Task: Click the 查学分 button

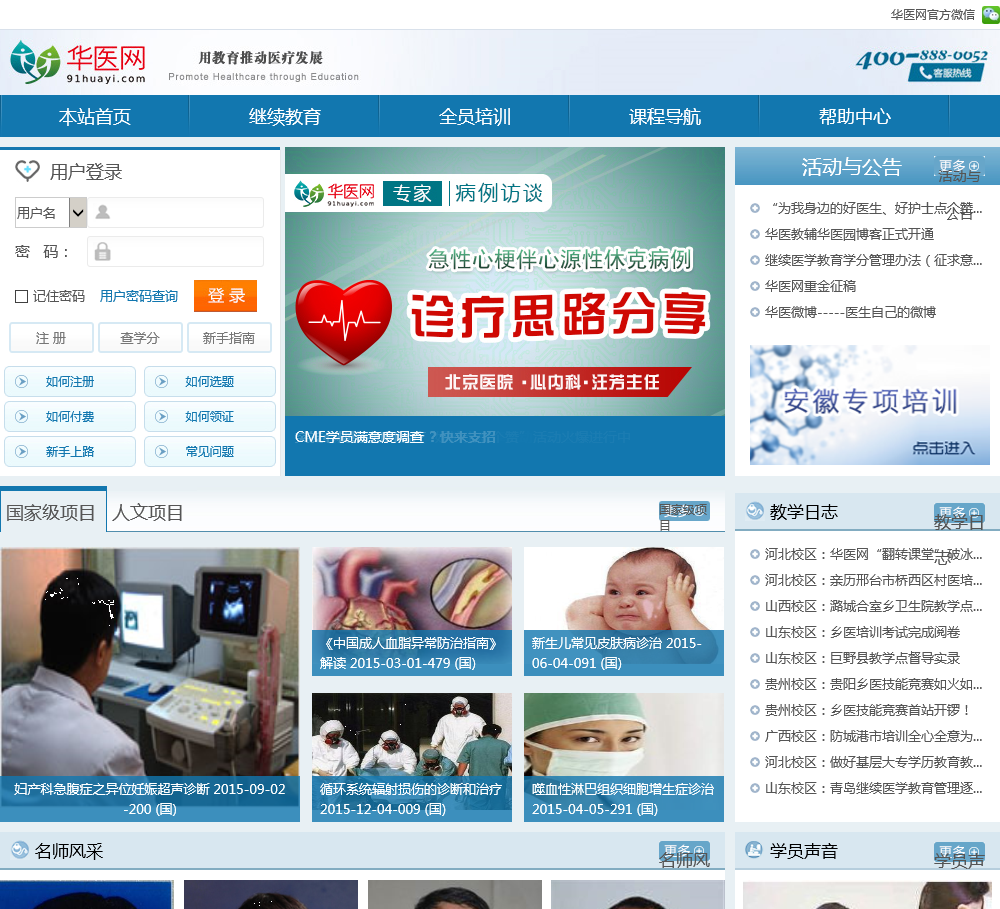Action: pyautogui.click(x=140, y=338)
